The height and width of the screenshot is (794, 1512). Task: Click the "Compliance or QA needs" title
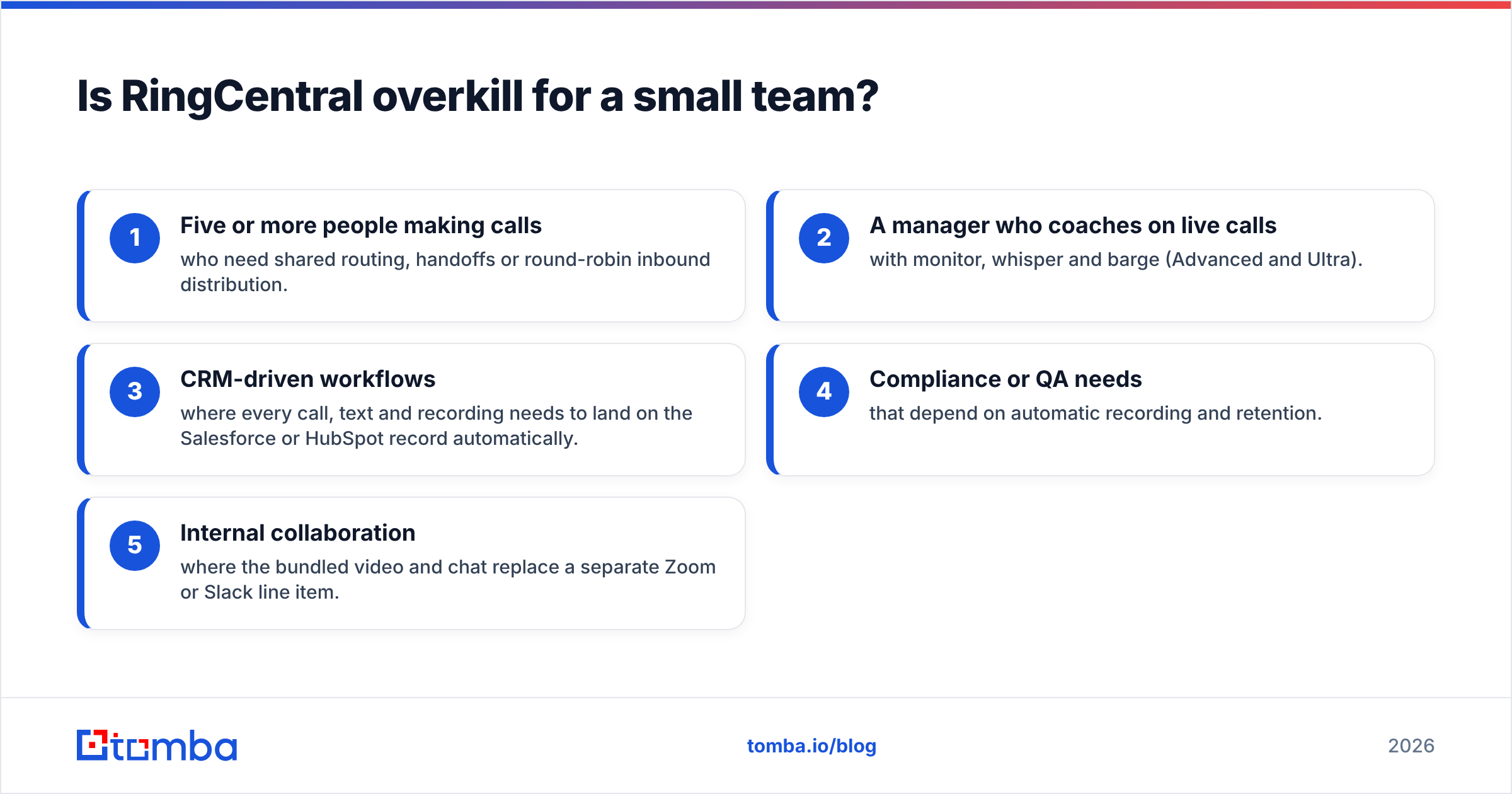point(1005,379)
